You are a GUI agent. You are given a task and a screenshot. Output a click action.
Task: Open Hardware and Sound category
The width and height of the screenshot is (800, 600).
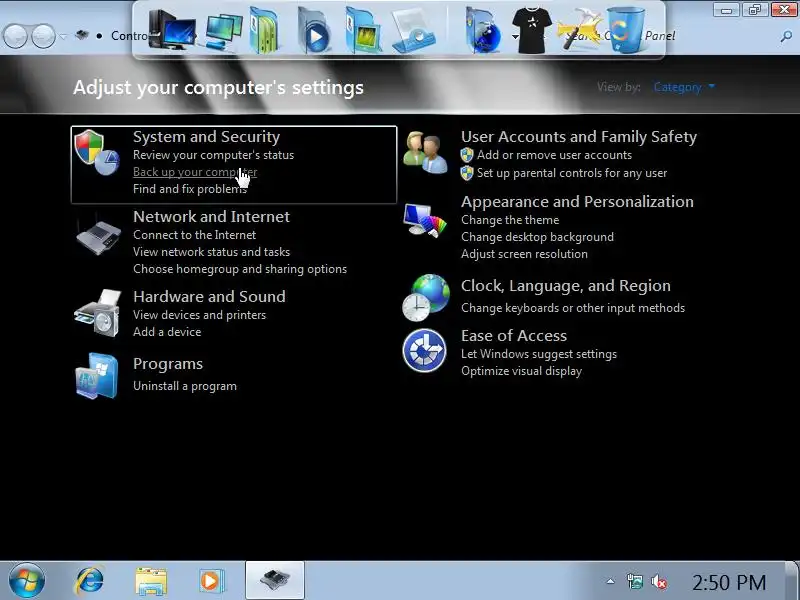tap(209, 297)
